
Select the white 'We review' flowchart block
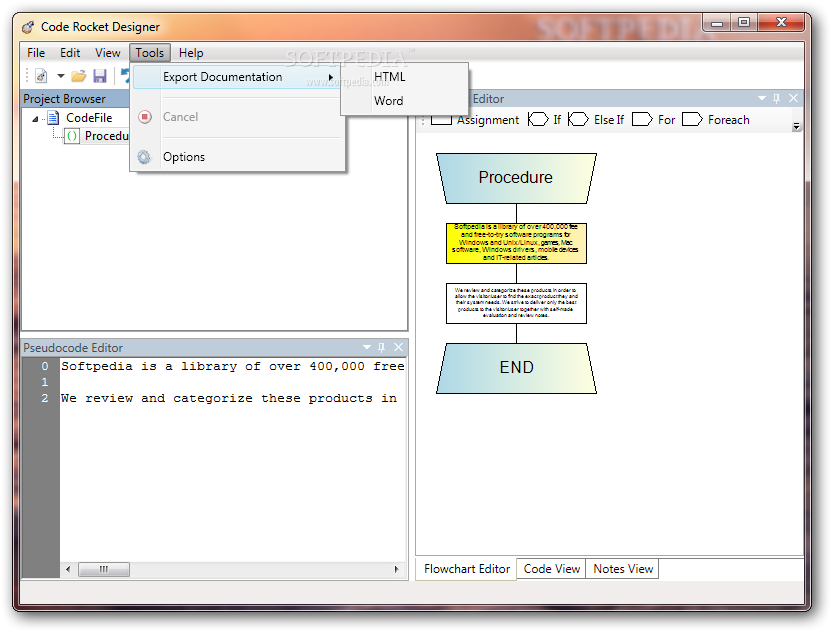click(x=516, y=304)
